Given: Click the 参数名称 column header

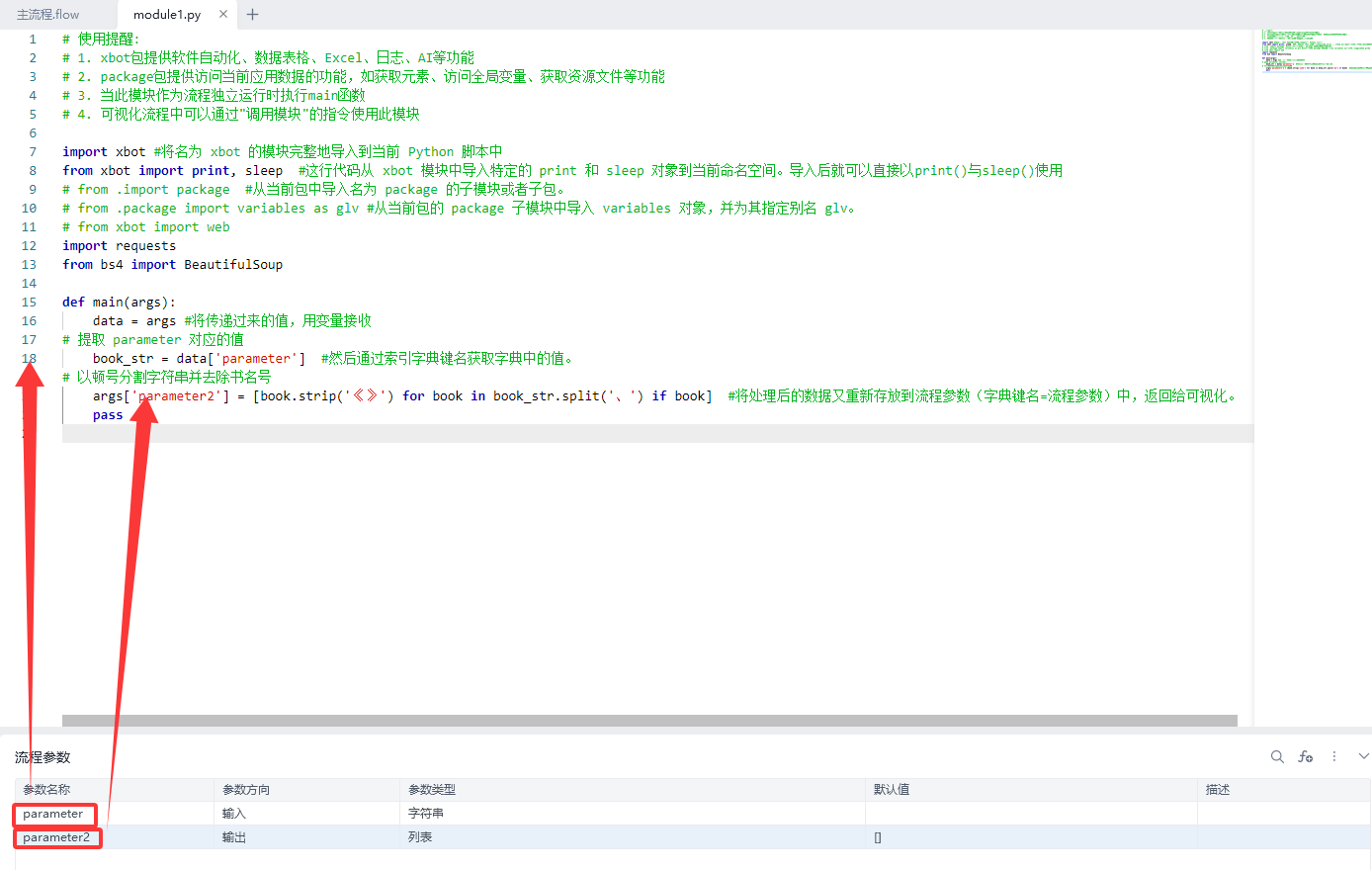Looking at the screenshot, I should point(47,790).
